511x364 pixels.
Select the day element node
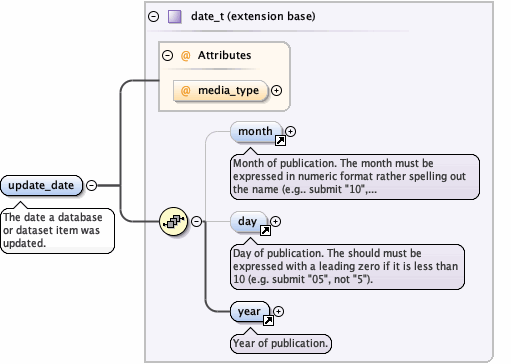248,222
